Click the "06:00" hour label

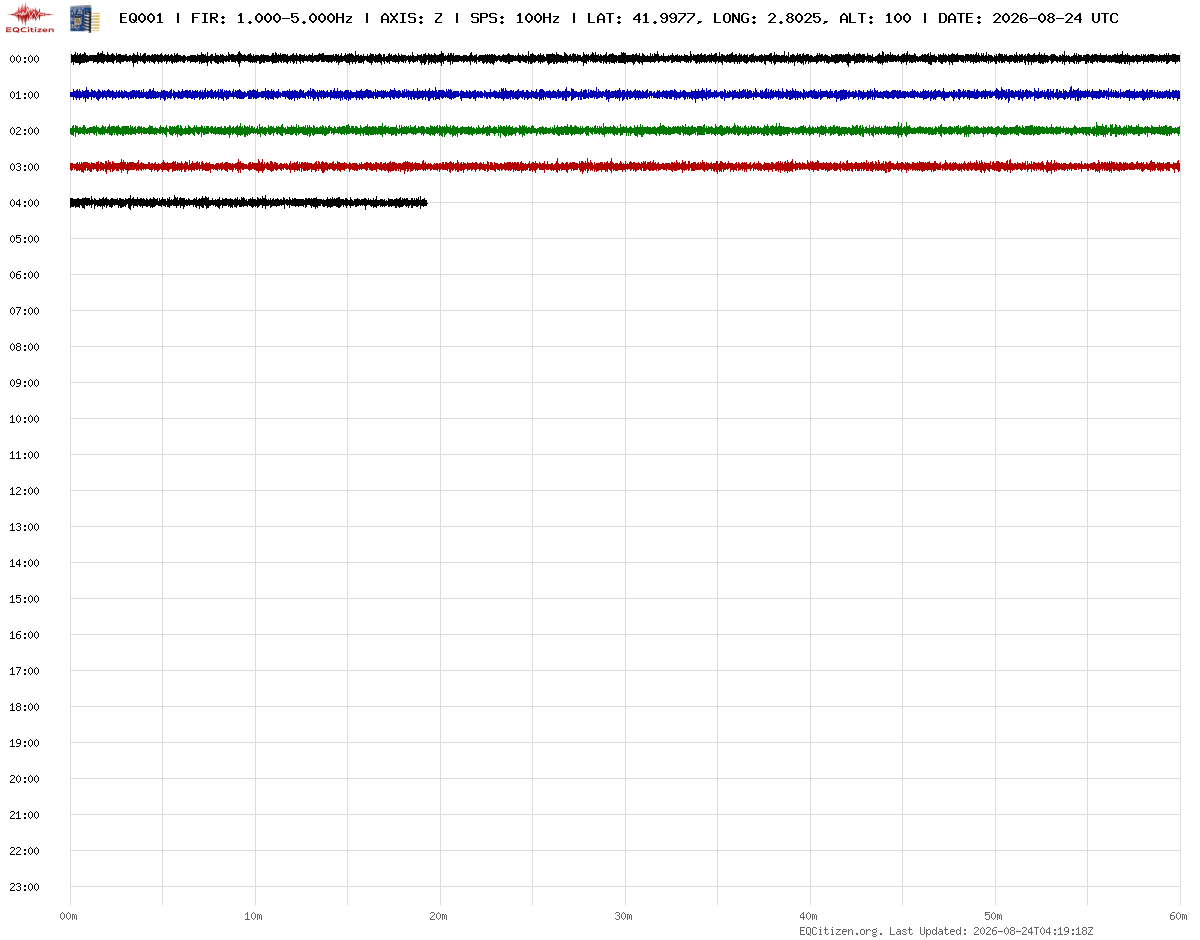[24, 275]
